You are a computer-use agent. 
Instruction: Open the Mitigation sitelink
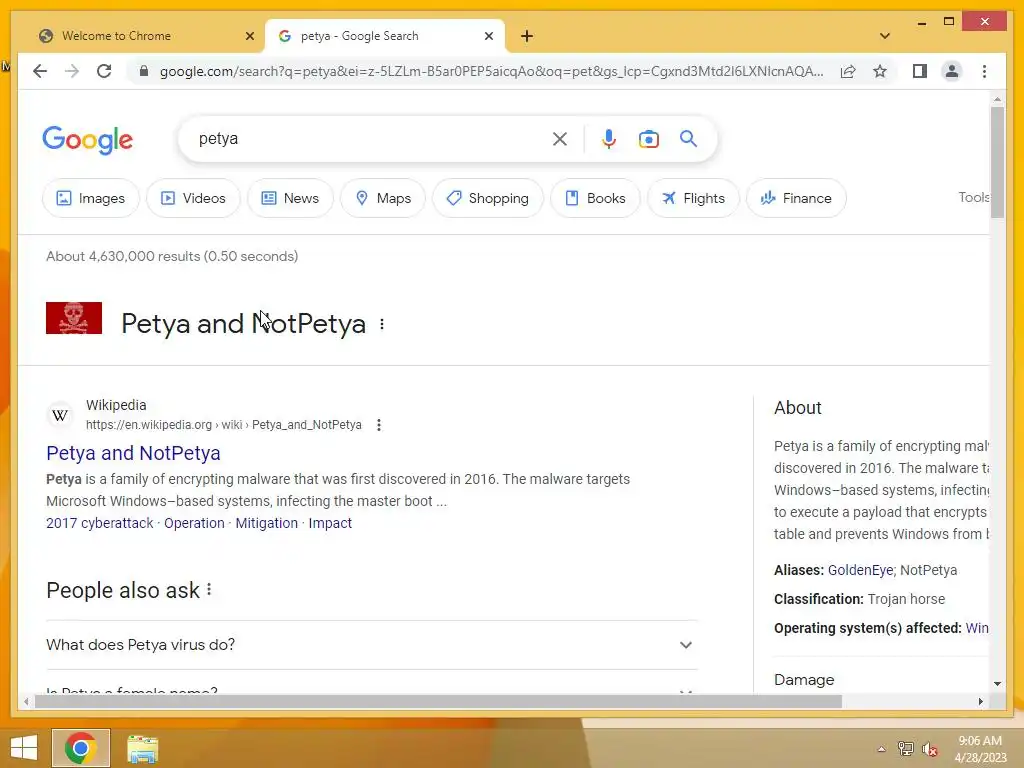click(x=266, y=523)
